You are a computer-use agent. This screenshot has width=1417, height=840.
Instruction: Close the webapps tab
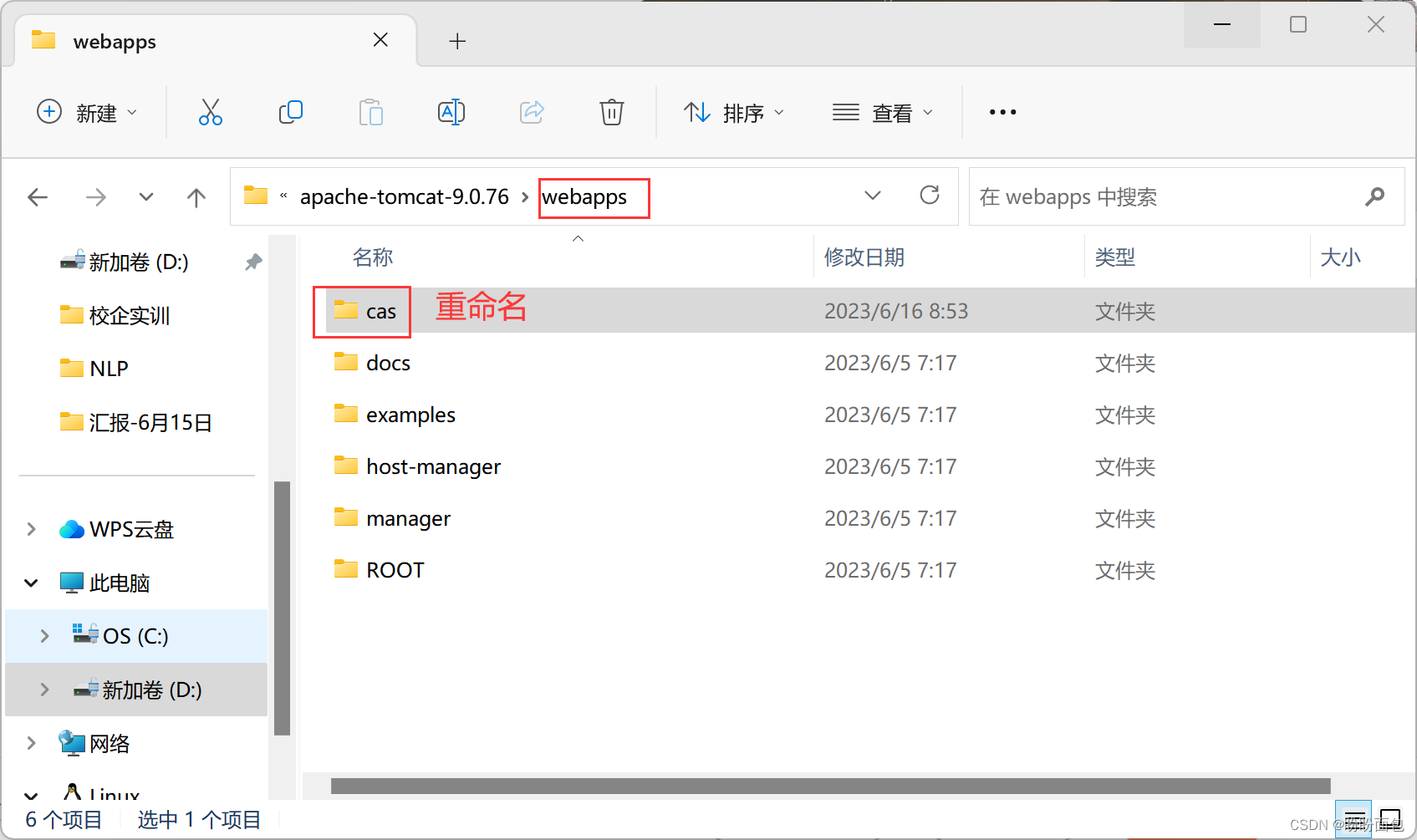380,40
